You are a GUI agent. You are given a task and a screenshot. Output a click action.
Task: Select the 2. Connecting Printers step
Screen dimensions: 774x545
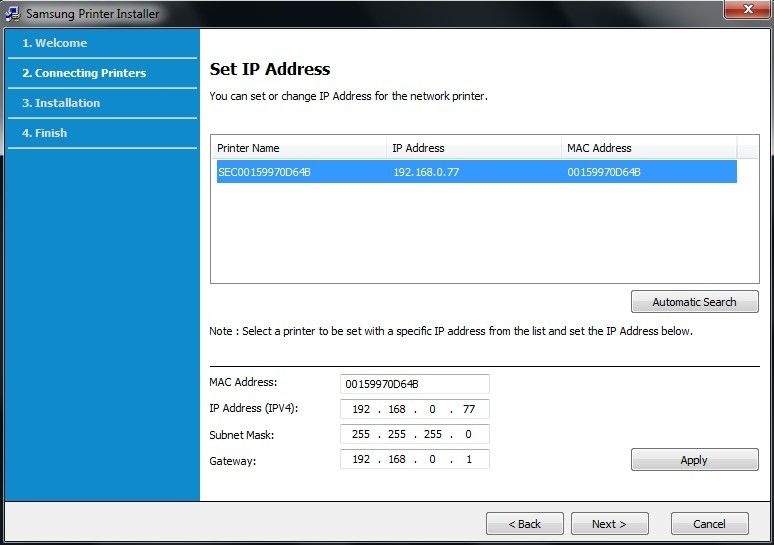click(x=84, y=73)
